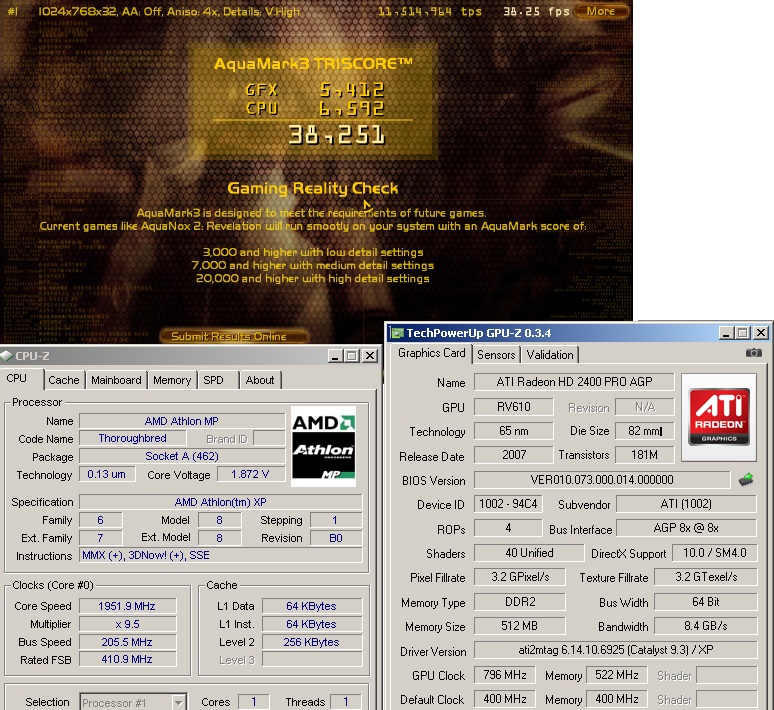Click the AquaMark3 total score 38,251
Image resolution: width=774 pixels, height=710 pixels.
click(337, 135)
